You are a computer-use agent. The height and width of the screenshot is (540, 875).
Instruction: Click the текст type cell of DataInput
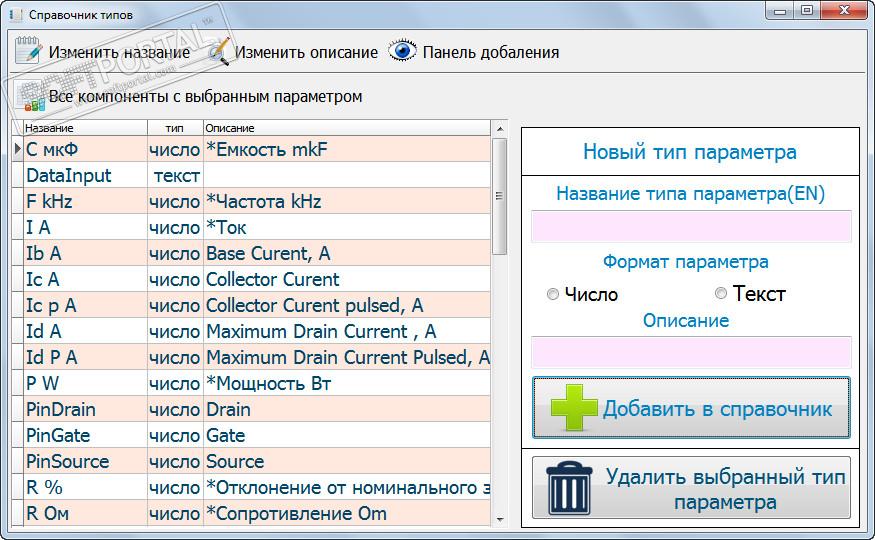(176, 175)
